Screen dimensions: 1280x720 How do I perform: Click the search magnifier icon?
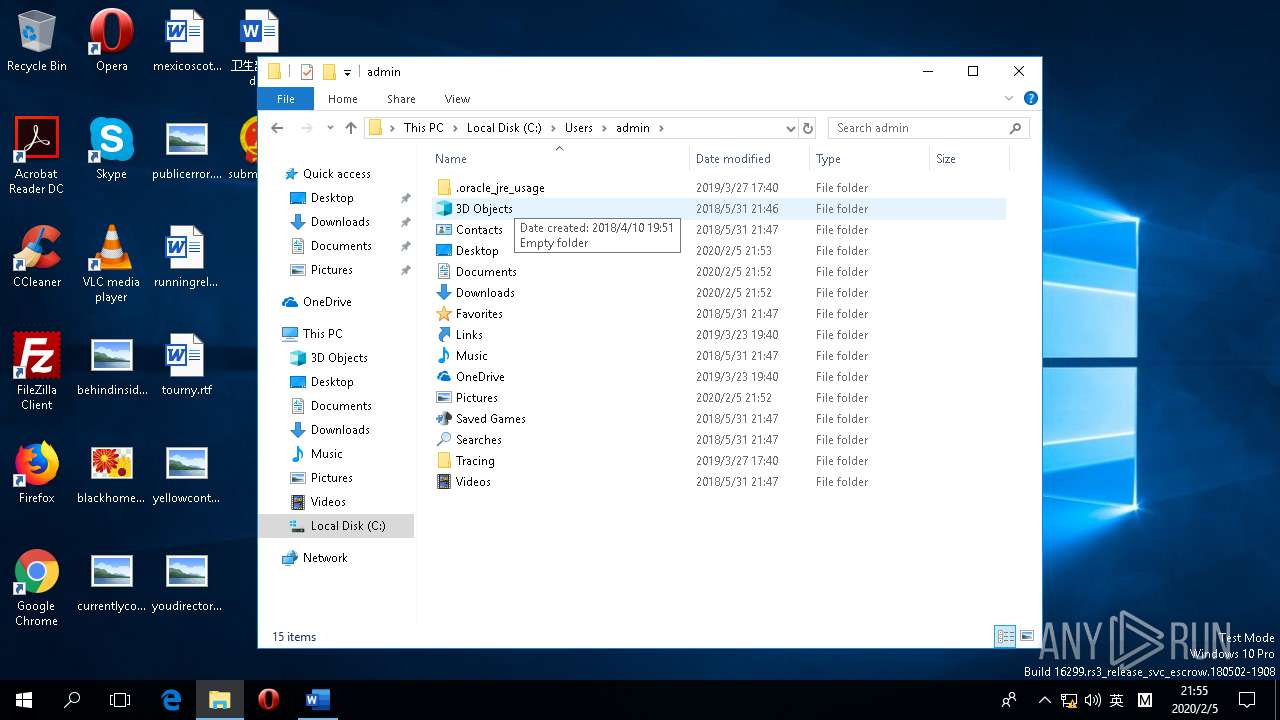point(1015,128)
